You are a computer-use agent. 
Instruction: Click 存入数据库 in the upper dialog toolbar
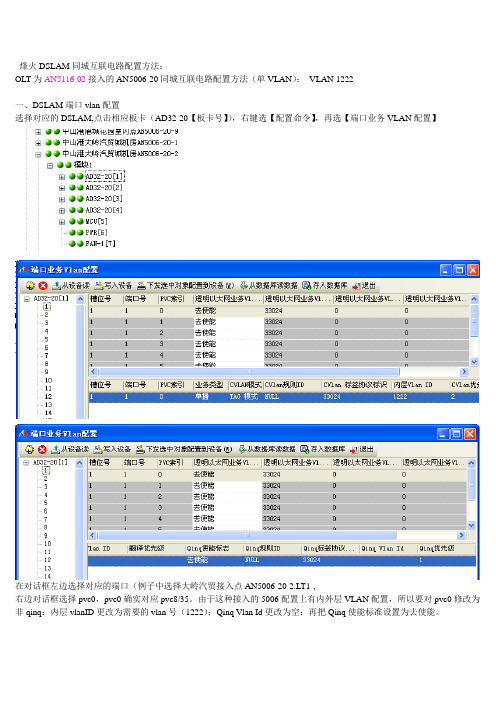point(325,285)
